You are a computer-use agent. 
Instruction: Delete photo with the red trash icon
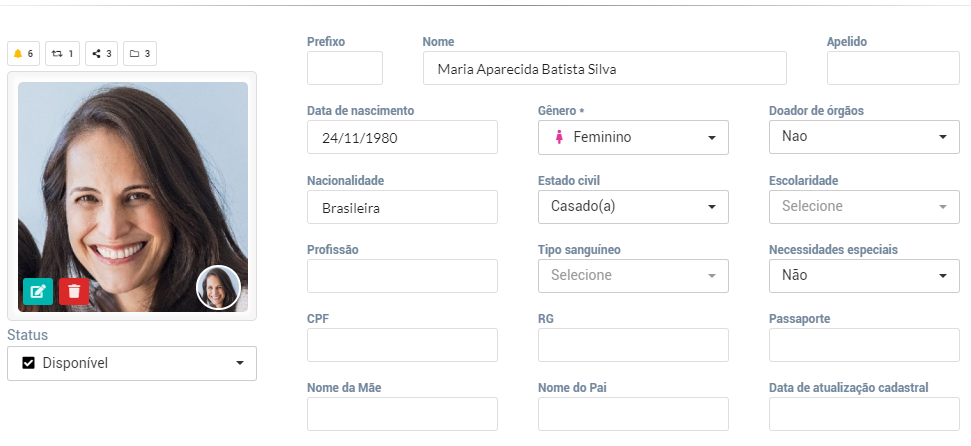(74, 291)
